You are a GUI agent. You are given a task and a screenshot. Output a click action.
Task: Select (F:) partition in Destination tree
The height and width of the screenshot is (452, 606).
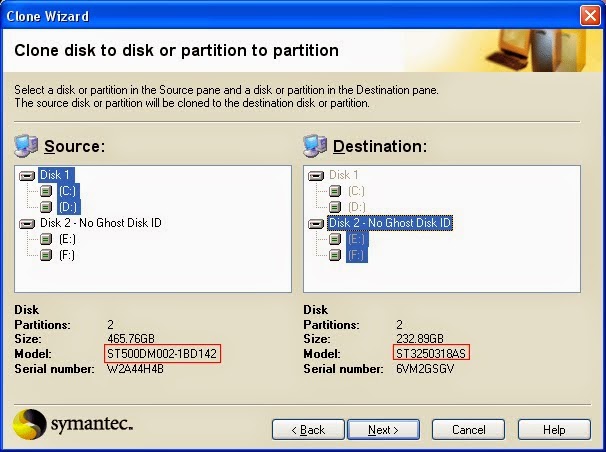357,255
